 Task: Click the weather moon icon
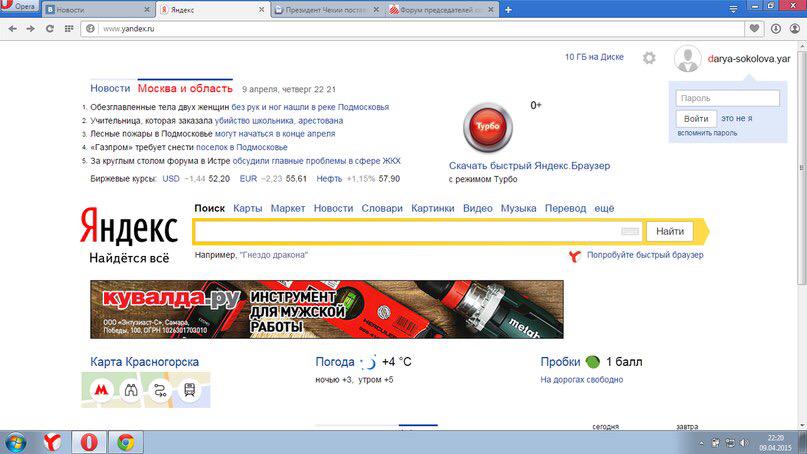click(369, 362)
